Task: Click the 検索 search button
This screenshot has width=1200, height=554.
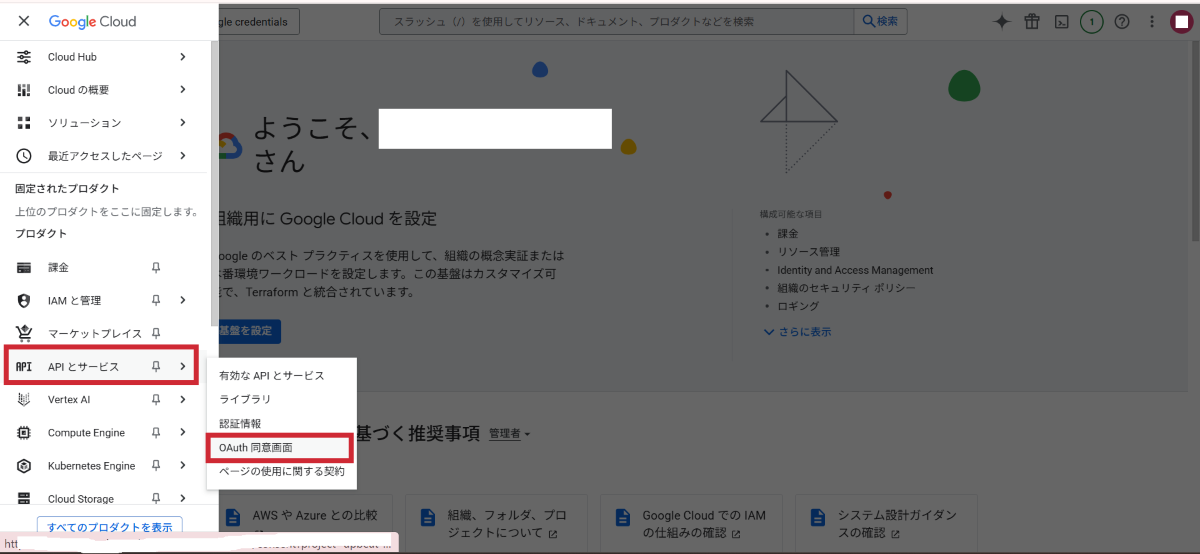Action: coord(881,21)
